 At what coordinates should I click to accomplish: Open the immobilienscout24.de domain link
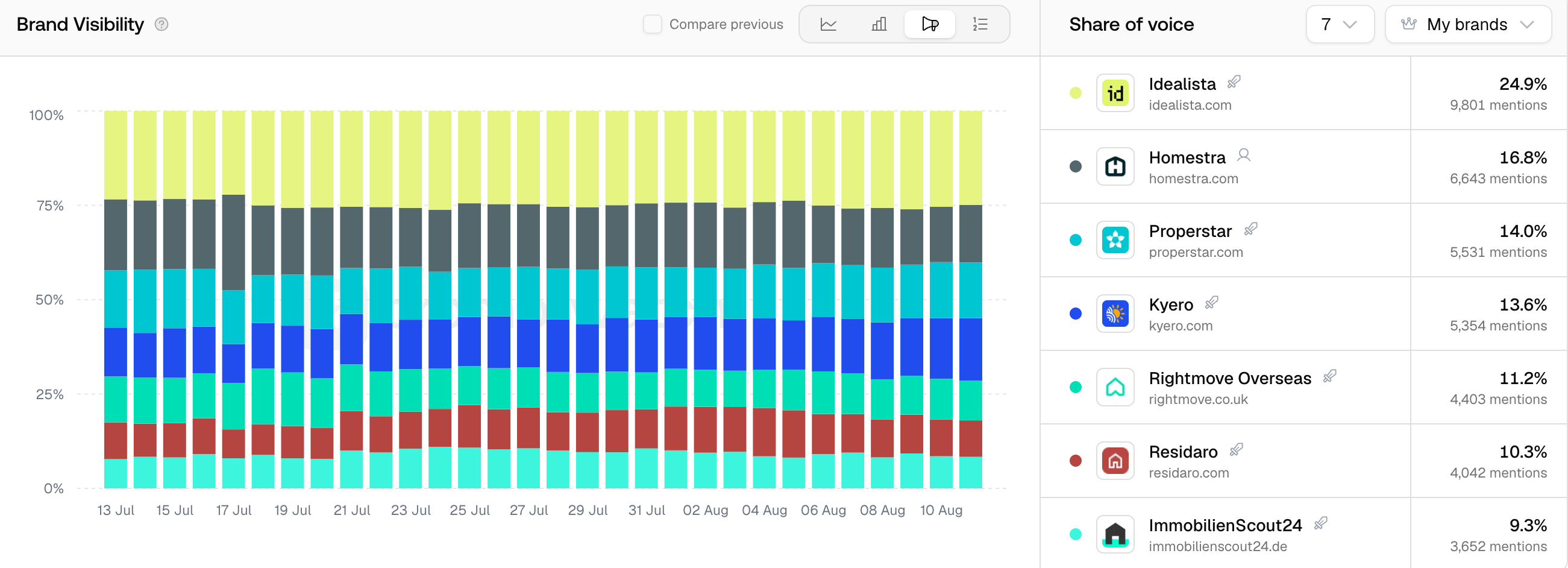1218,547
